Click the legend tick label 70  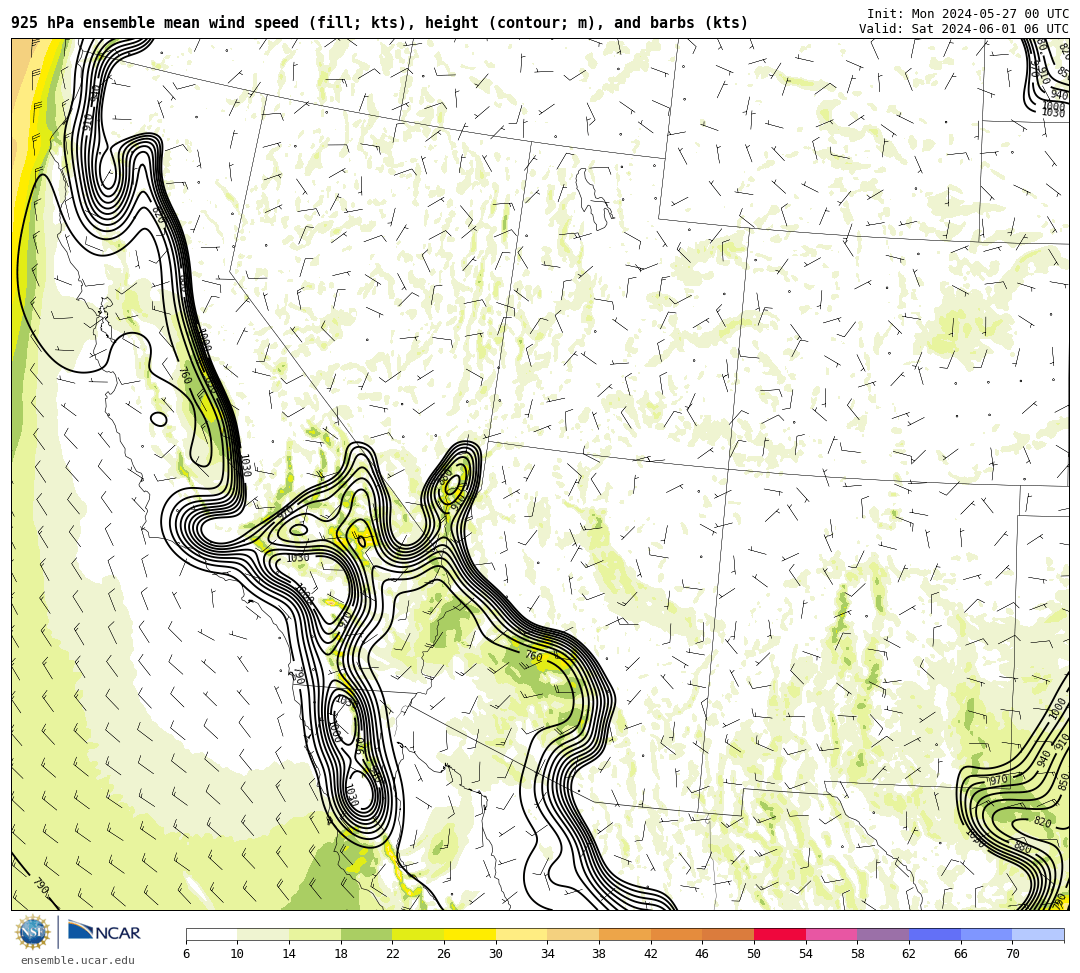1012,954
